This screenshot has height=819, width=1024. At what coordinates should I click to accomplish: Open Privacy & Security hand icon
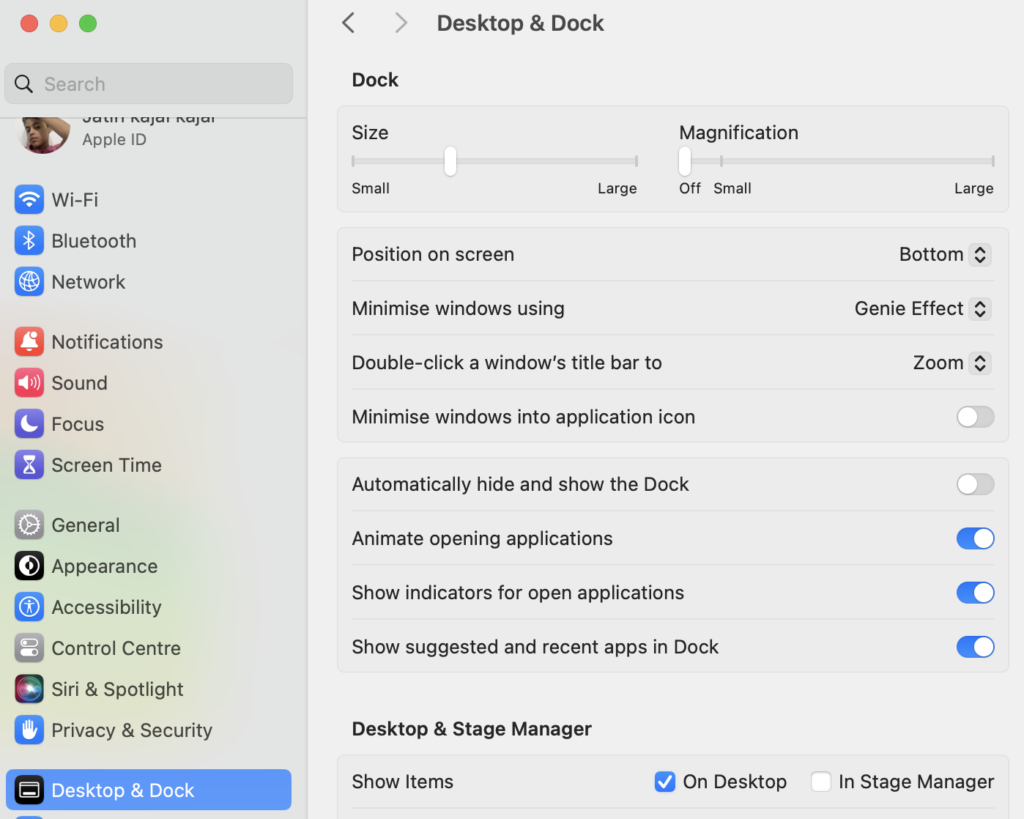coord(29,730)
